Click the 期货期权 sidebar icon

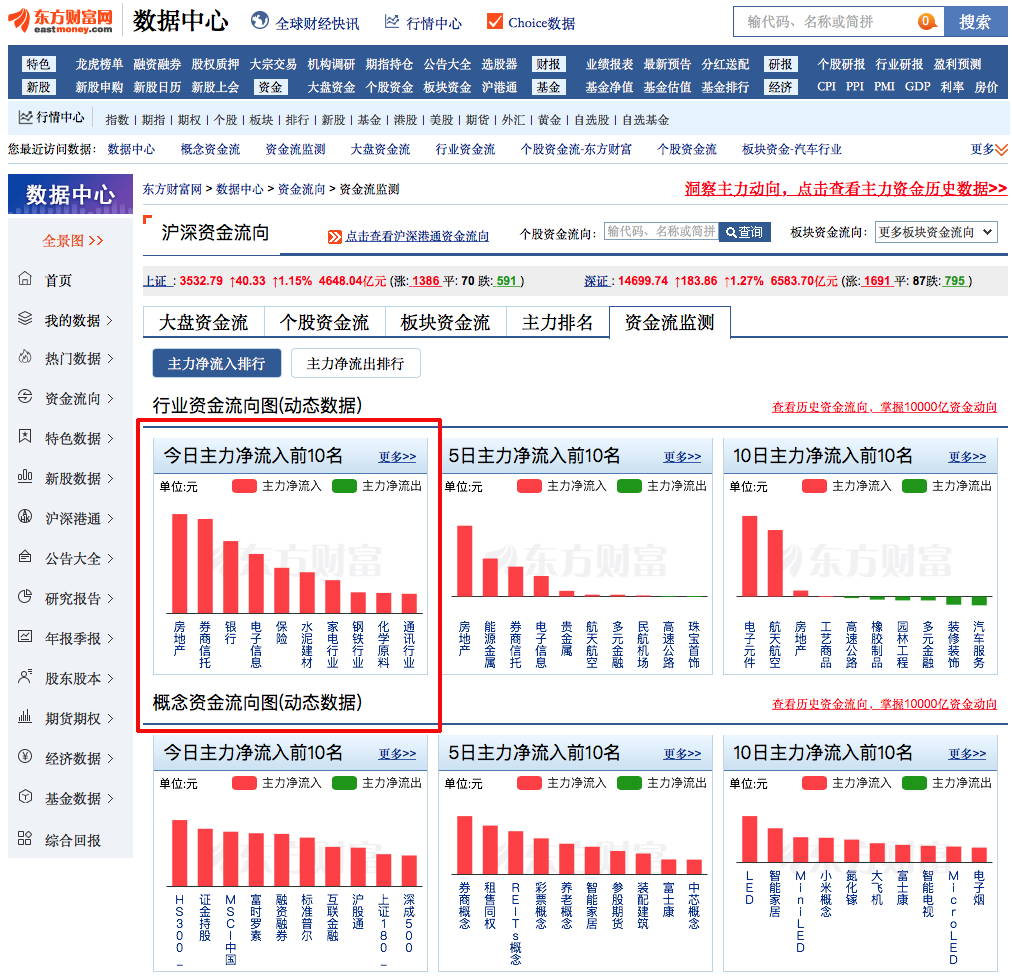(25, 717)
